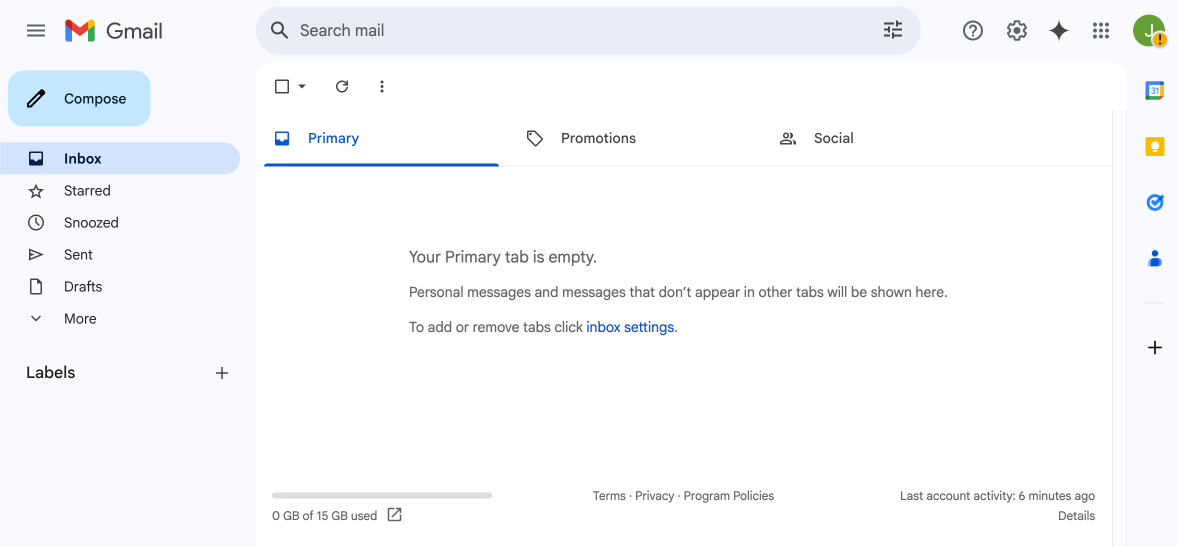Click the search options filter icon

(x=892, y=31)
